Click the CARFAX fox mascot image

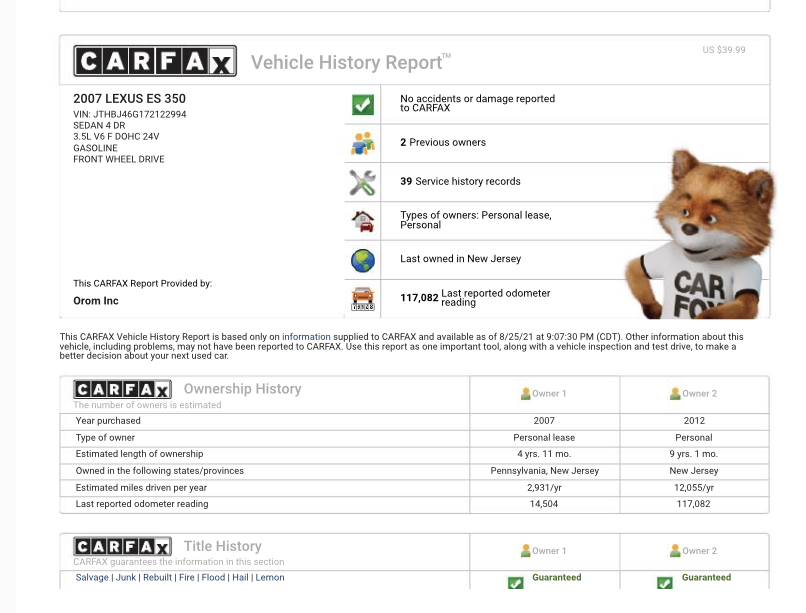click(700, 234)
